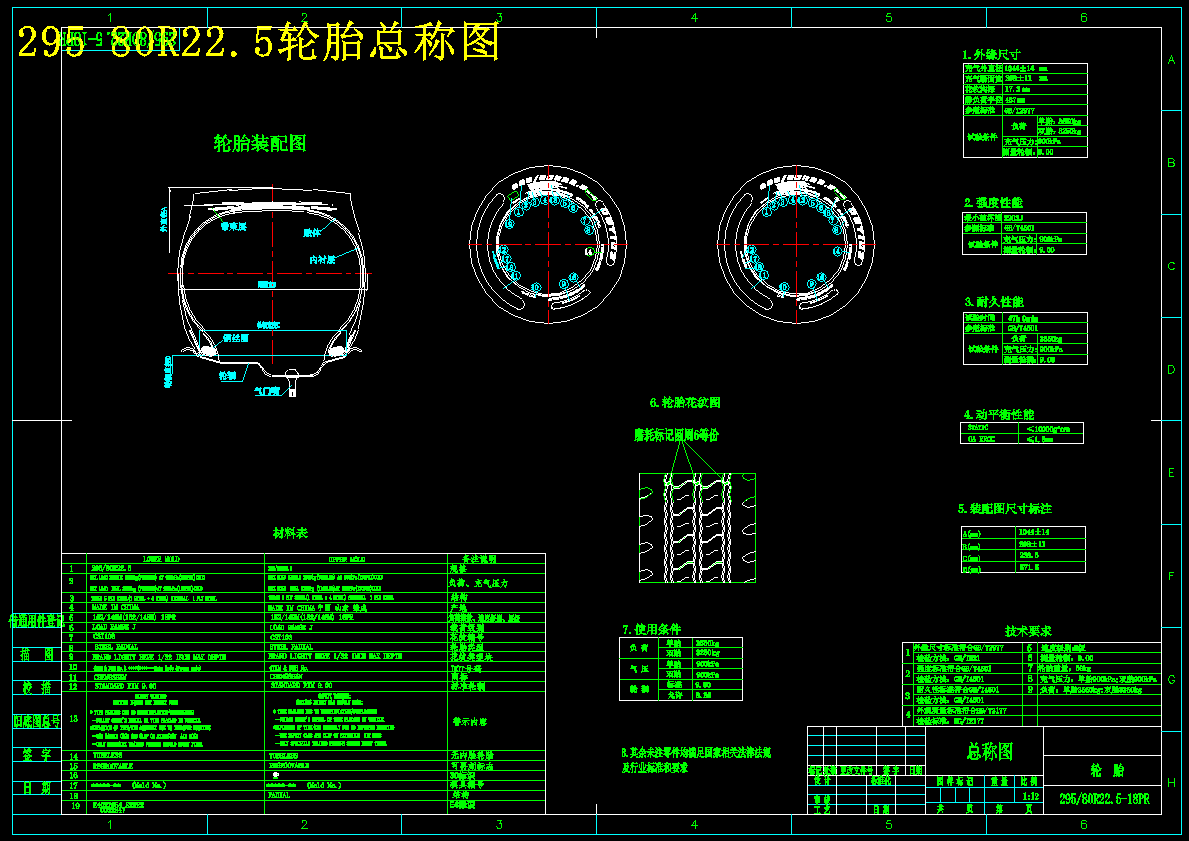Click the '内衬层' label on the tire section
The width and height of the screenshot is (1189, 841).
322,259
